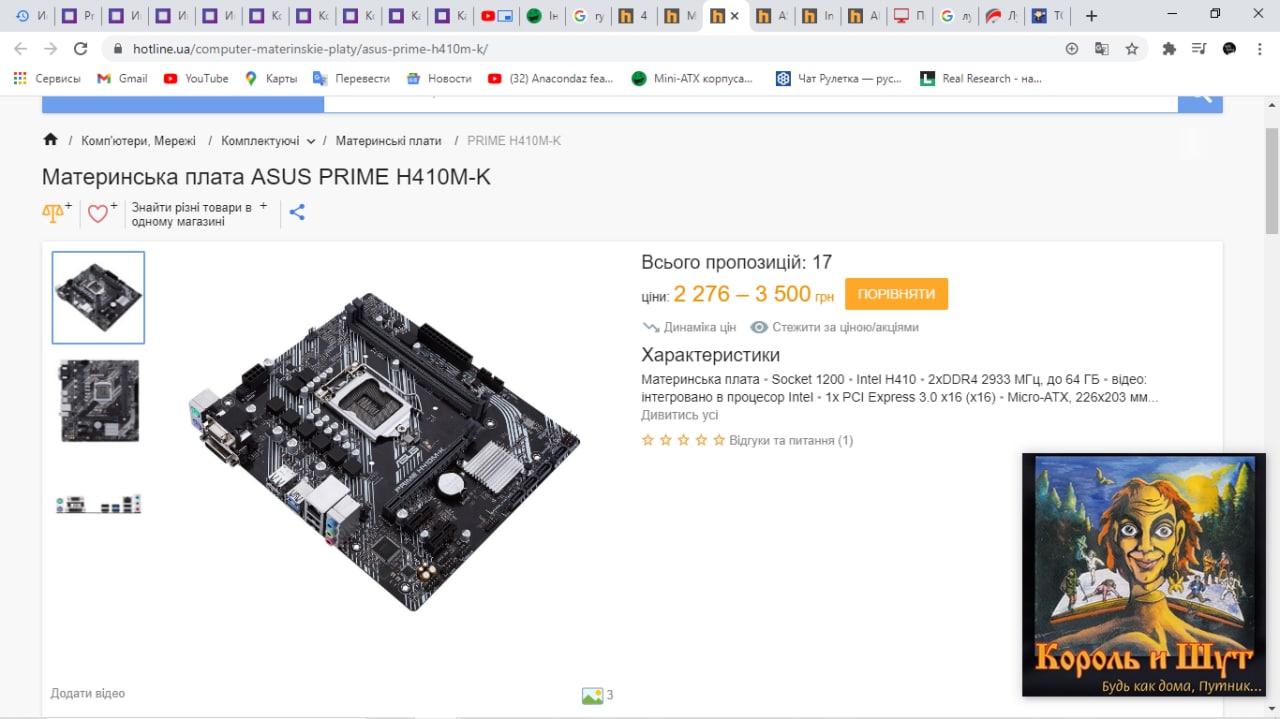
Task: Open the Gmail bookmark
Action: [x=122, y=78]
